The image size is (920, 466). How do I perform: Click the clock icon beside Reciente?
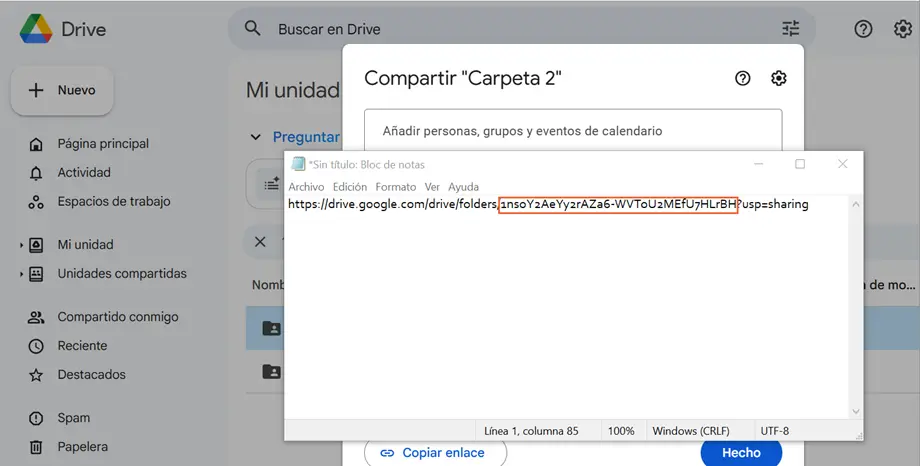(36, 346)
